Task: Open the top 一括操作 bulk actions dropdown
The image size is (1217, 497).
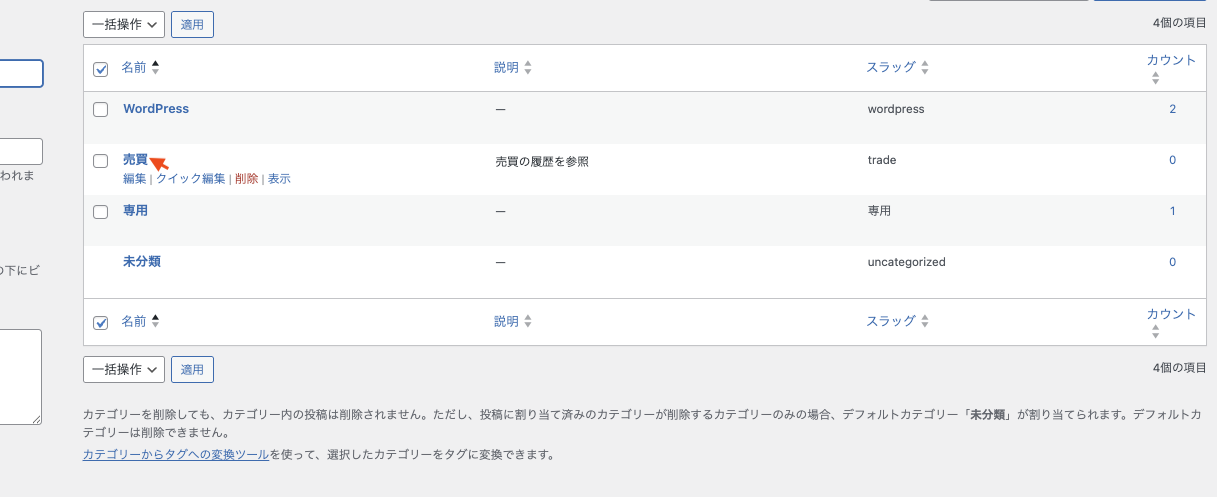Action: [123, 25]
